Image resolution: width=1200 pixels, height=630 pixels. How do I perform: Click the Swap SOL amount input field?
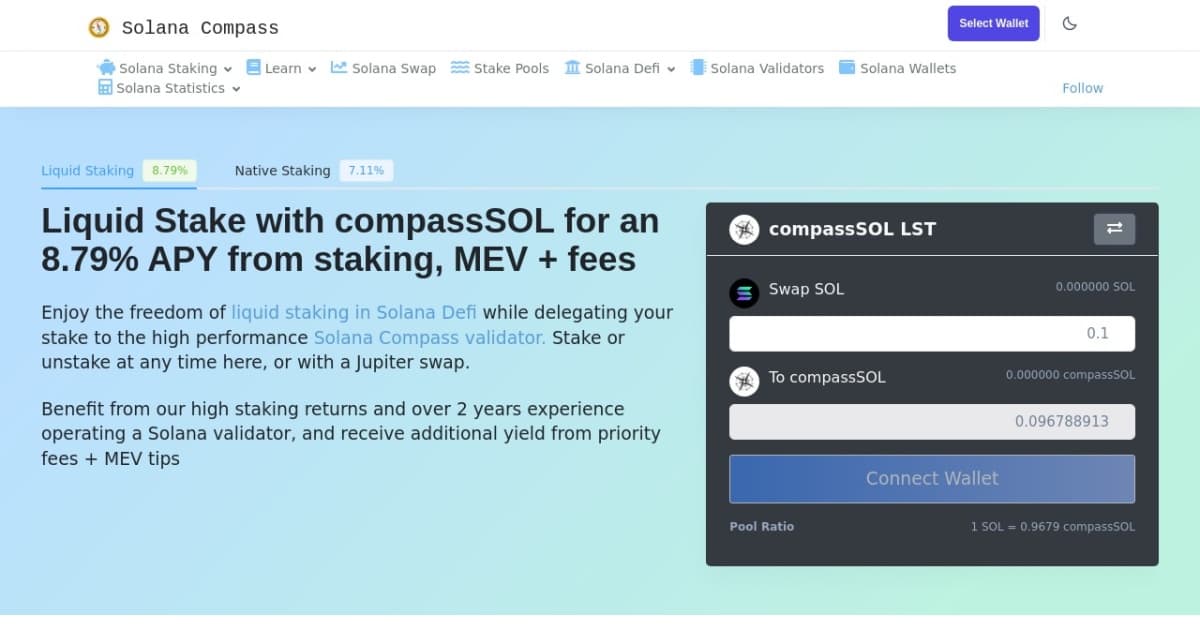[x=932, y=334]
